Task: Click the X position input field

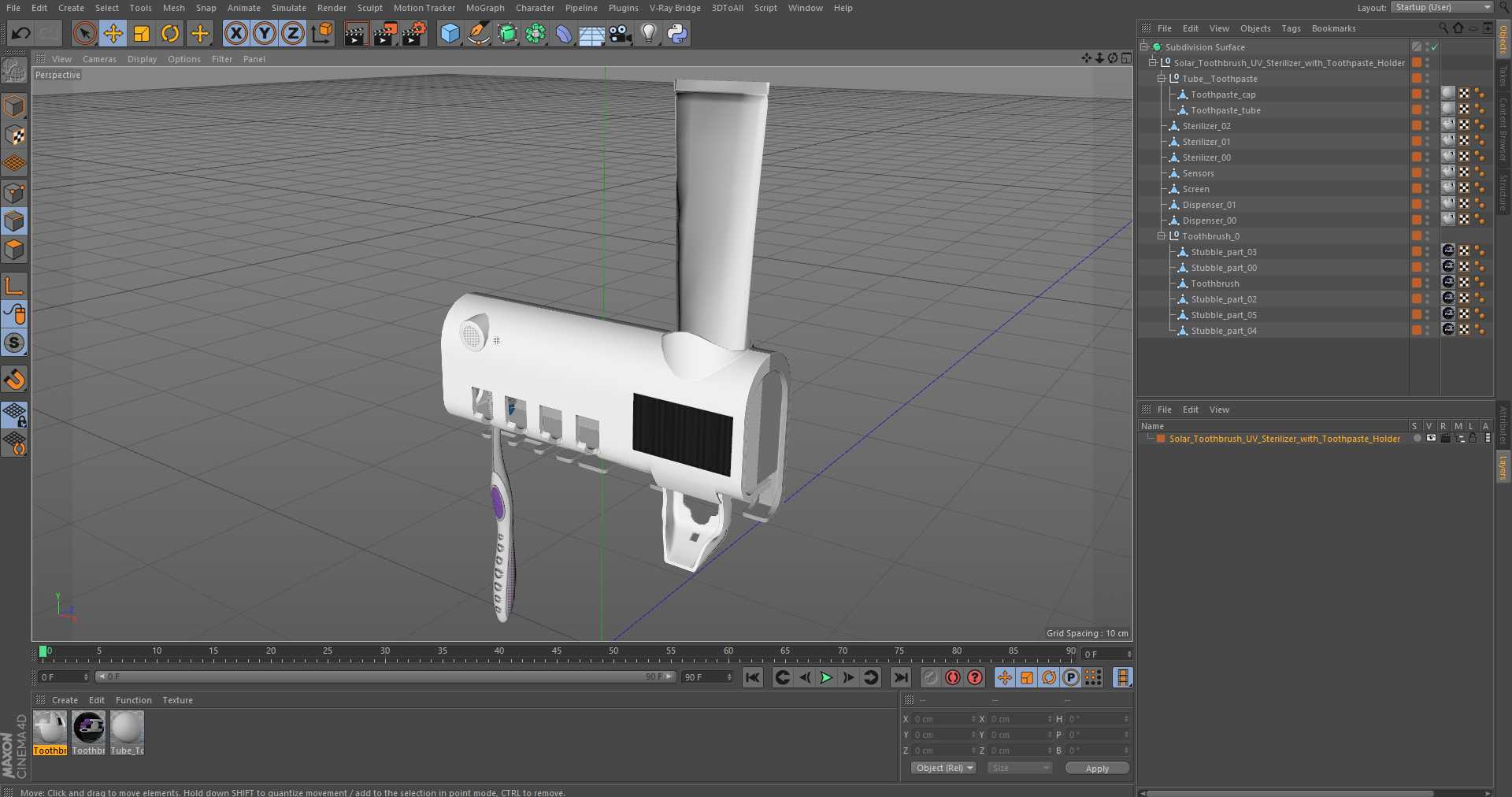Action: tap(943, 719)
